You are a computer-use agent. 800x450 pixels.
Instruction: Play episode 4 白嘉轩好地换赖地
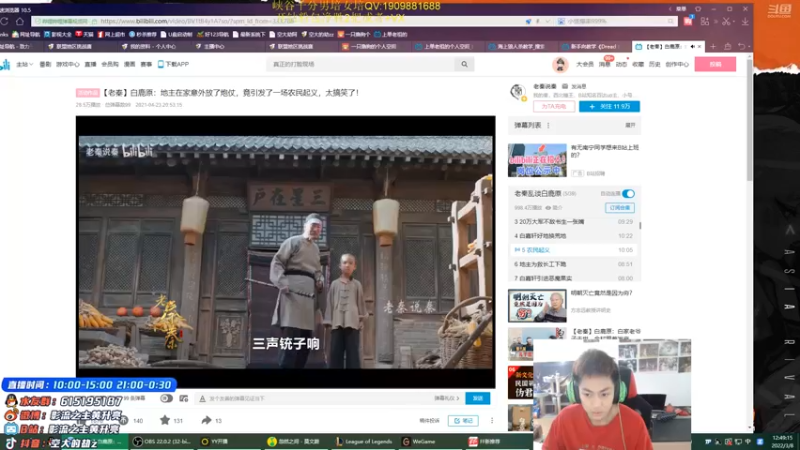(x=573, y=236)
